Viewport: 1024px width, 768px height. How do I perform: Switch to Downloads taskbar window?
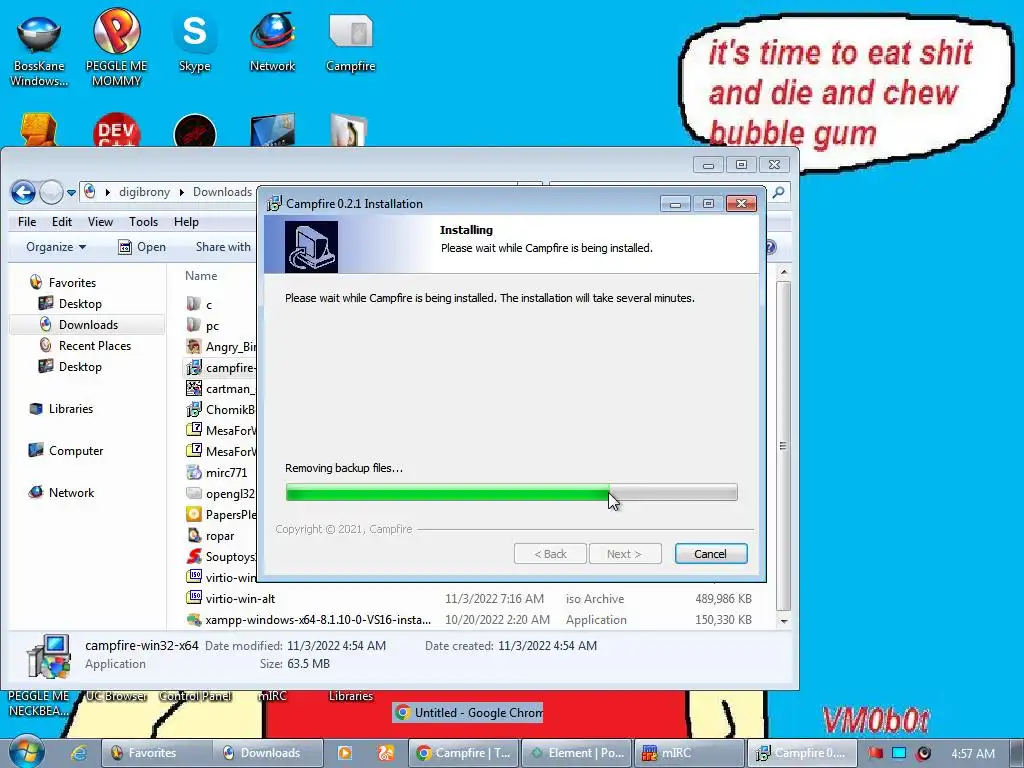pyautogui.click(x=269, y=753)
